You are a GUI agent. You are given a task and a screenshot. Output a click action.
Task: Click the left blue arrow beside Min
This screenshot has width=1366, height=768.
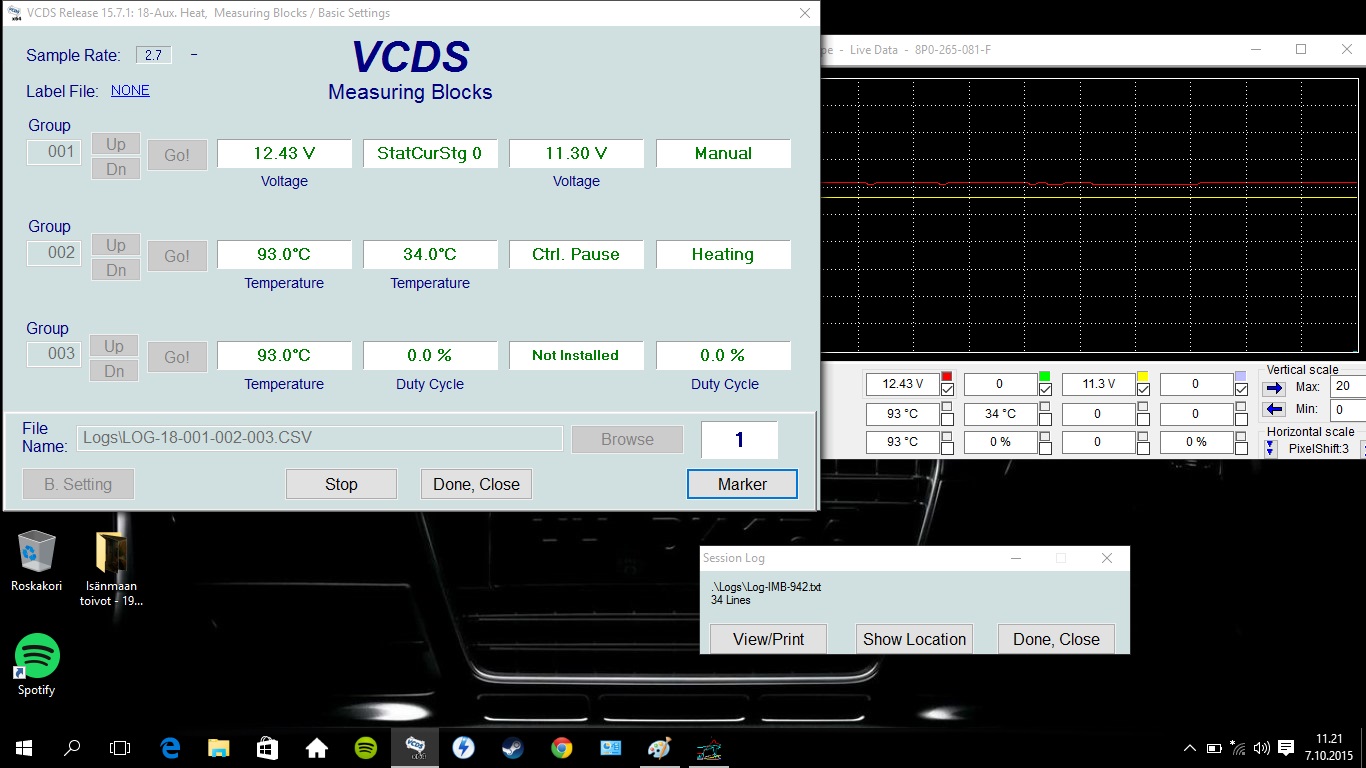point(1275,409)
